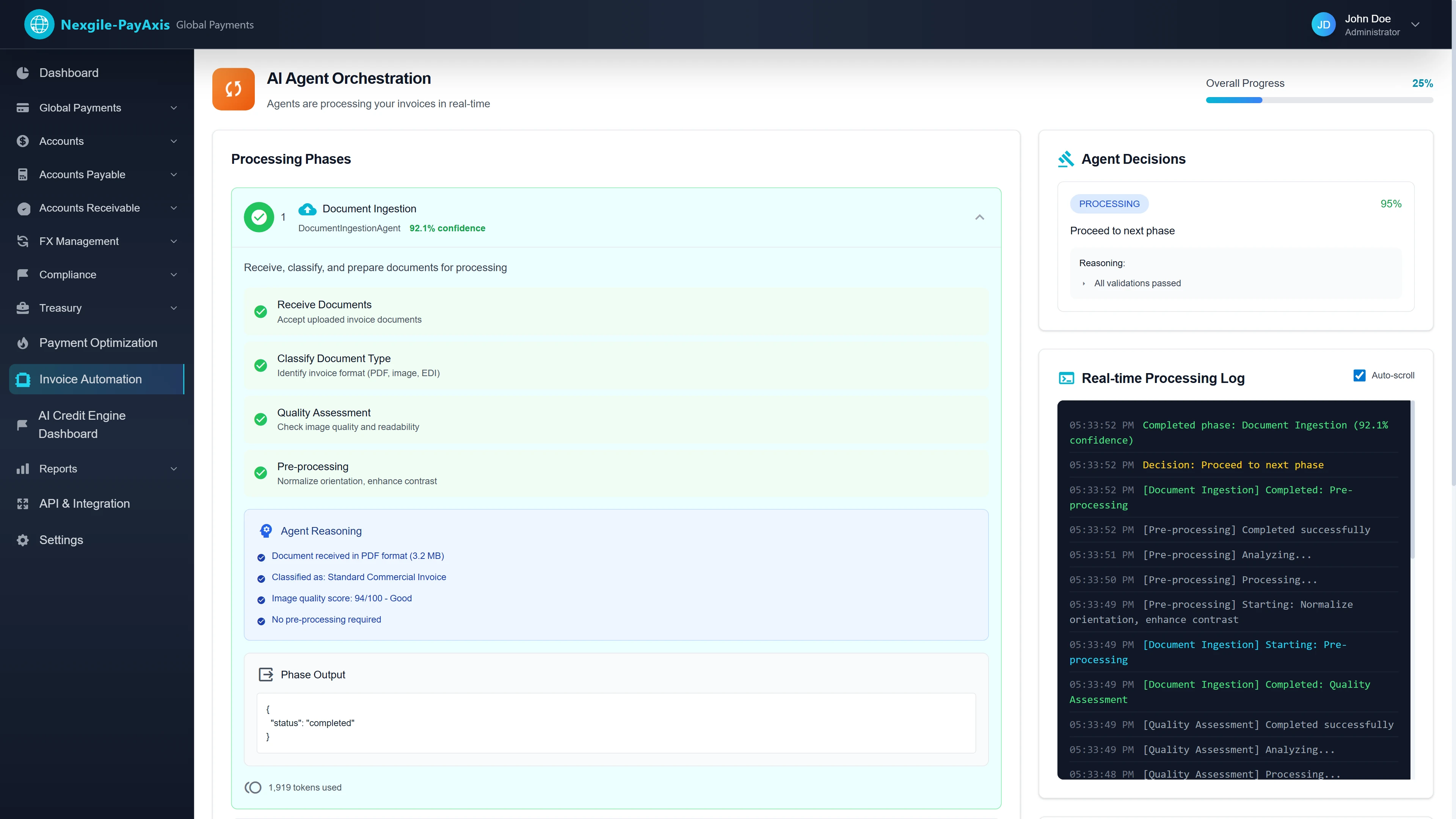The image size is (1456, 819).
Task: Click the Agent Reasoning brain icon
Action: 265,531
